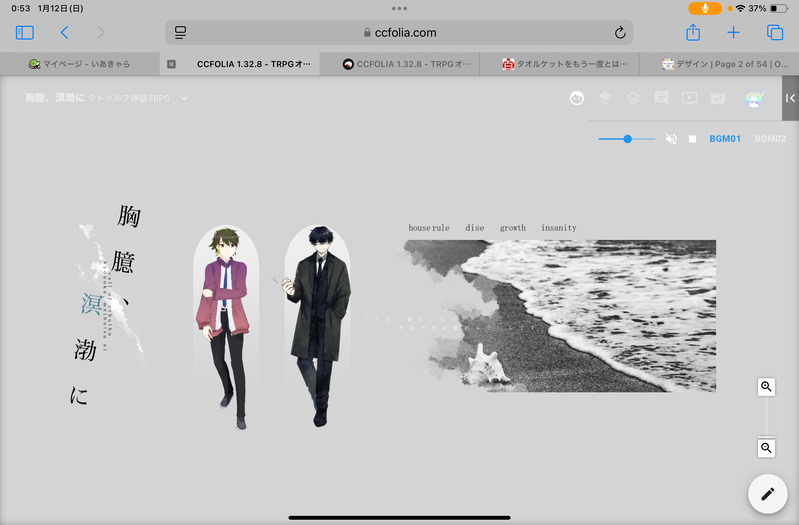Open the insanity link

click(558, 228)
